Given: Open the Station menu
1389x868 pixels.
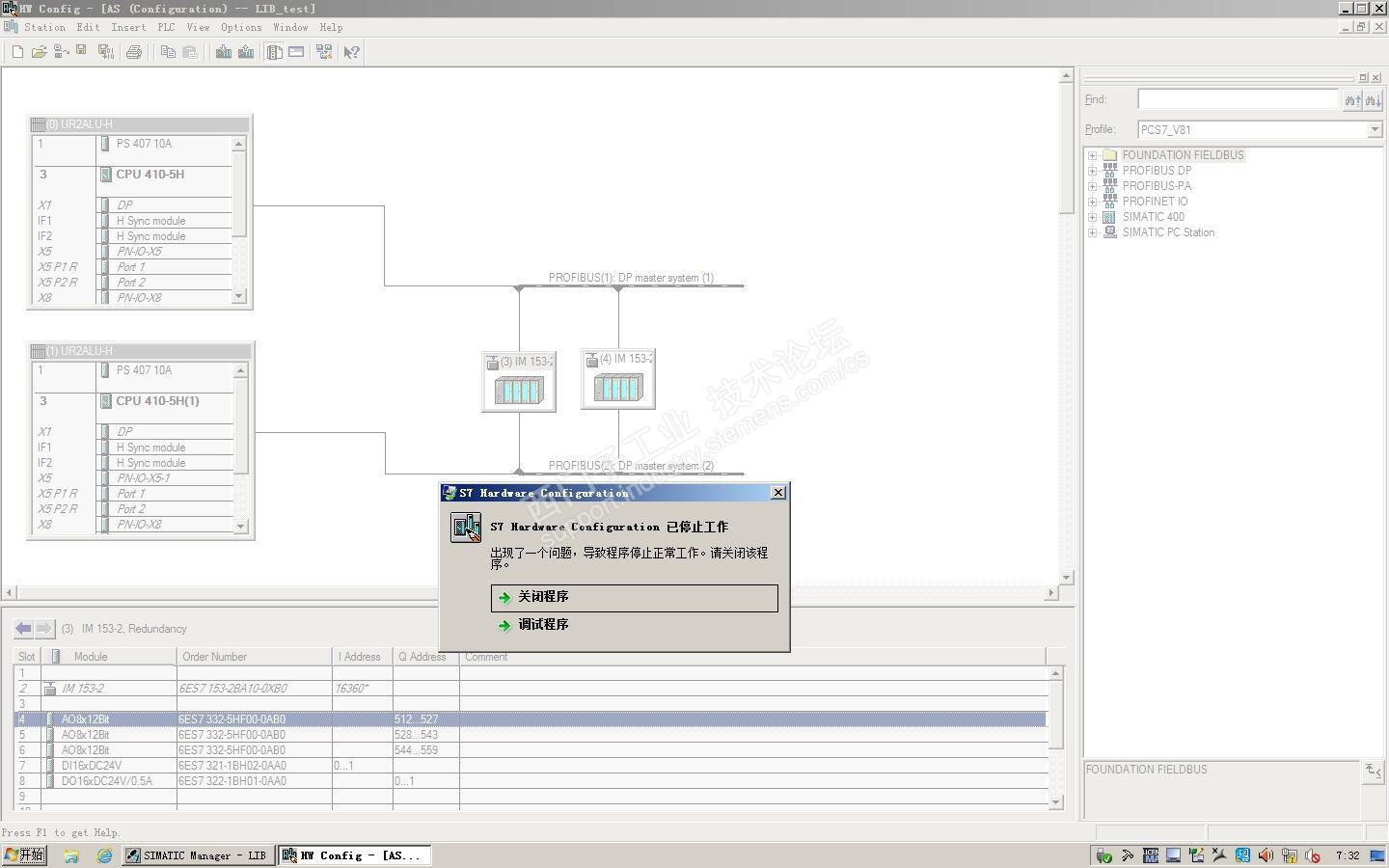Looking at the screenshot, I should pos(44,27).
